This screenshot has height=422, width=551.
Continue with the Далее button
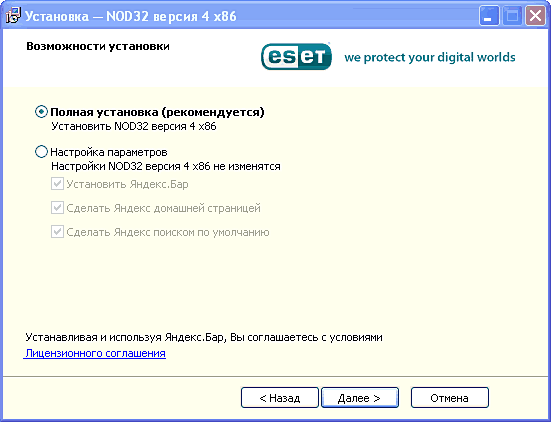[x=360, y=398]
